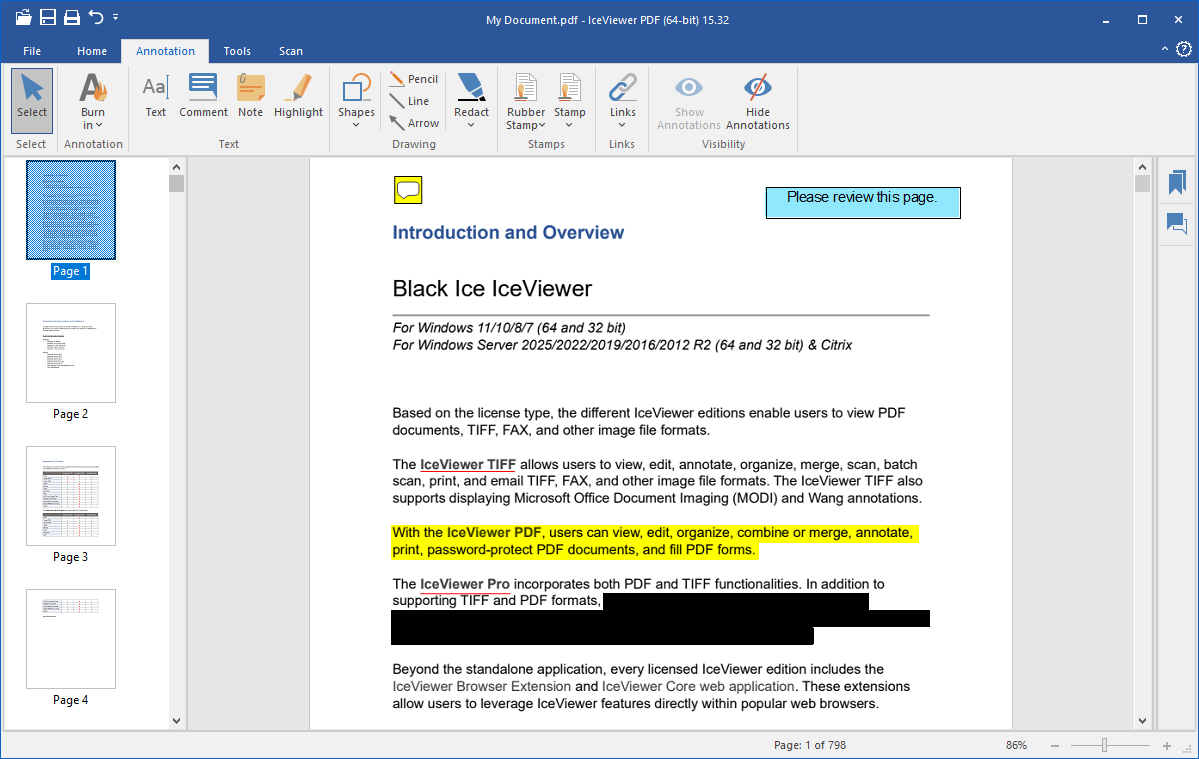Screen dimensions: 1199x759
Task: Click the yellow comment note annotation
Action: [408, 190]
